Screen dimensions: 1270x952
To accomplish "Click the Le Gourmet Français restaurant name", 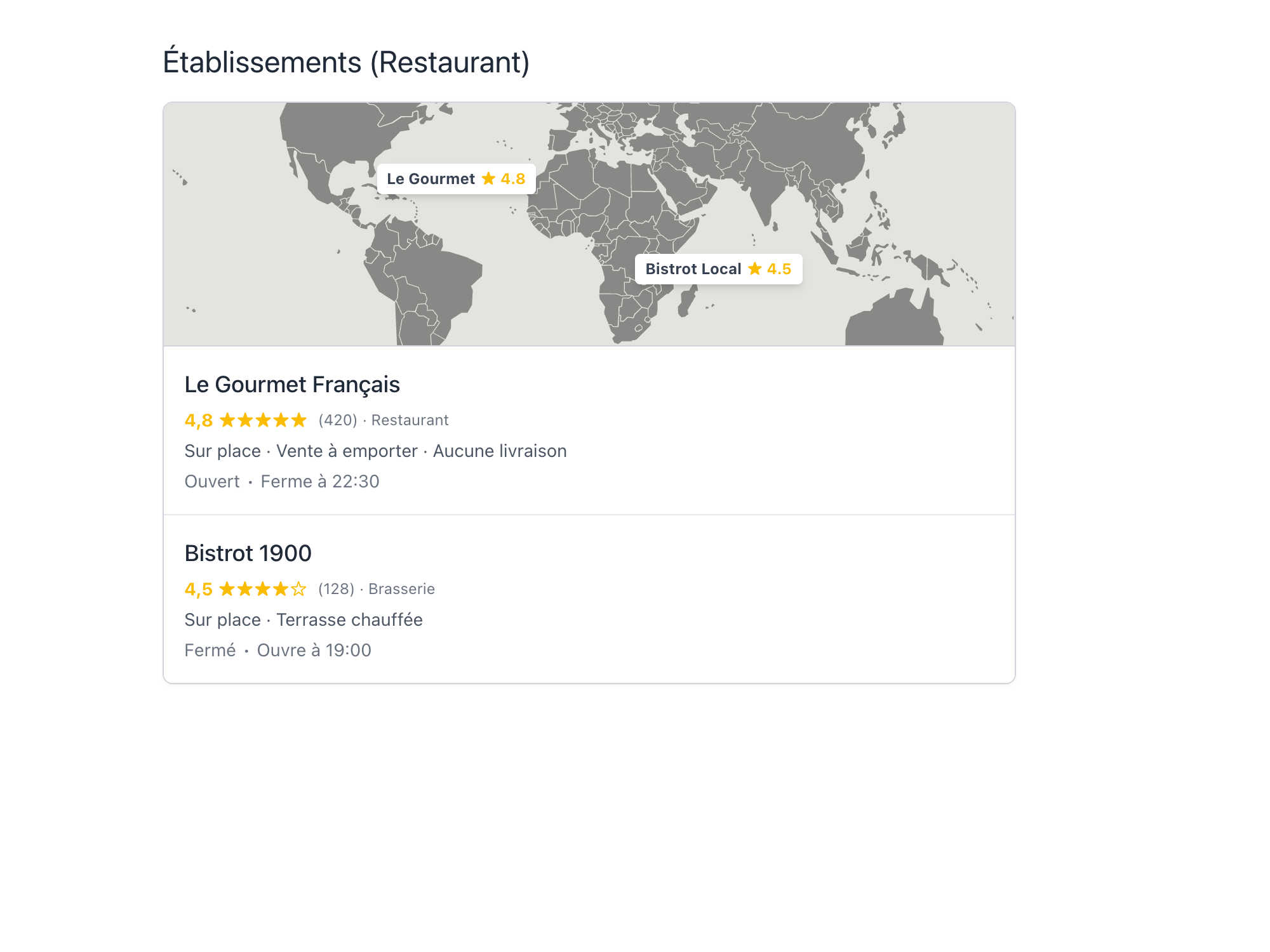I will [292, 385].
